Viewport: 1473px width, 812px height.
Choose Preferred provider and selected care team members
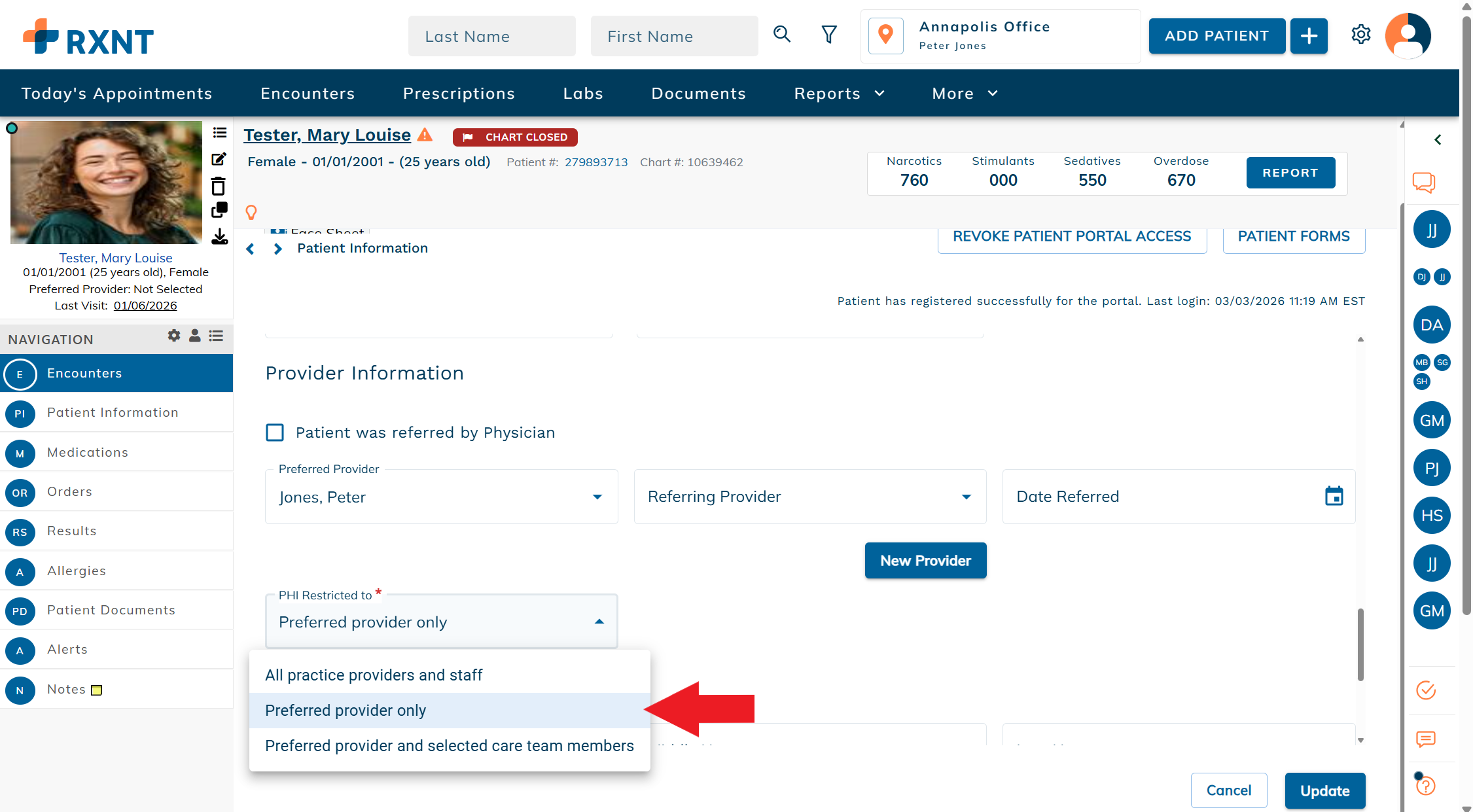click(449, 745)
